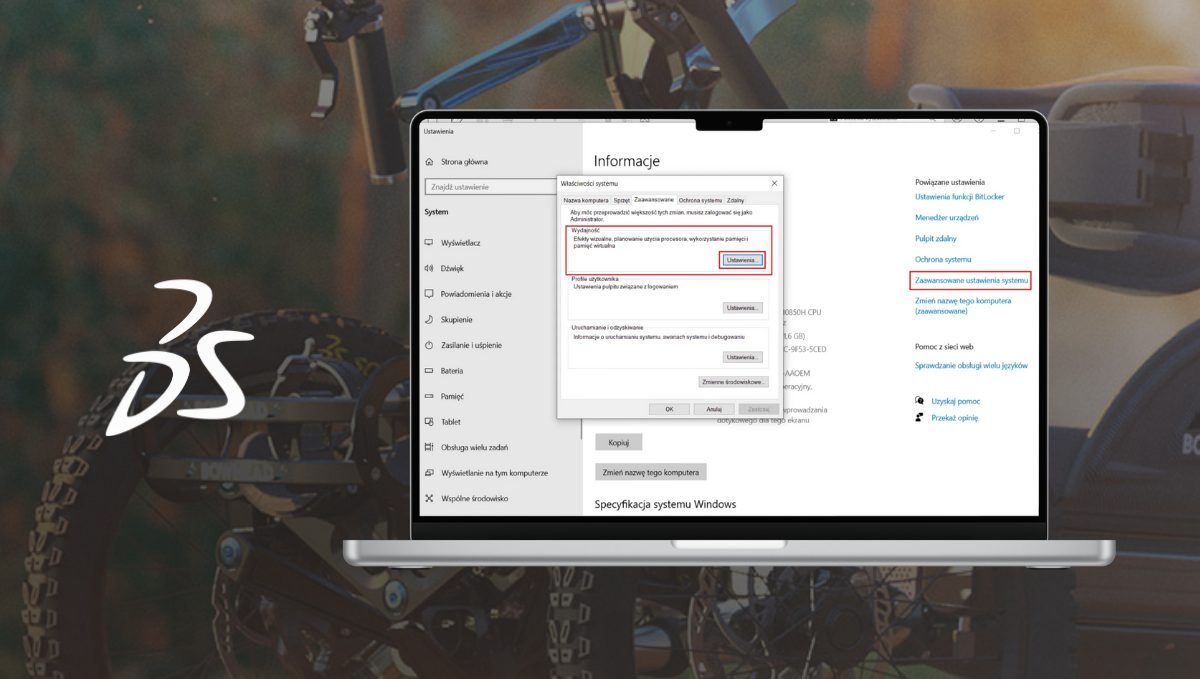
Task: Open the Ochrona systemu dialog tab
Action: (x=700, y=200)
